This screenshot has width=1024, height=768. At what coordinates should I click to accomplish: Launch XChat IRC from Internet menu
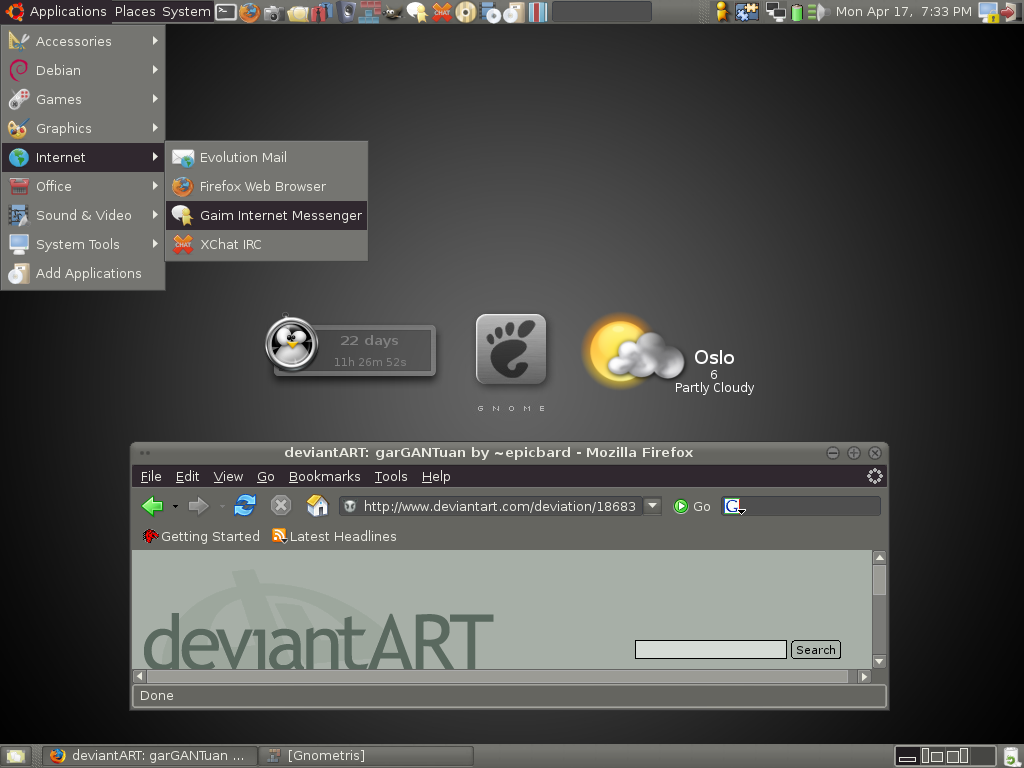point(266,244)
